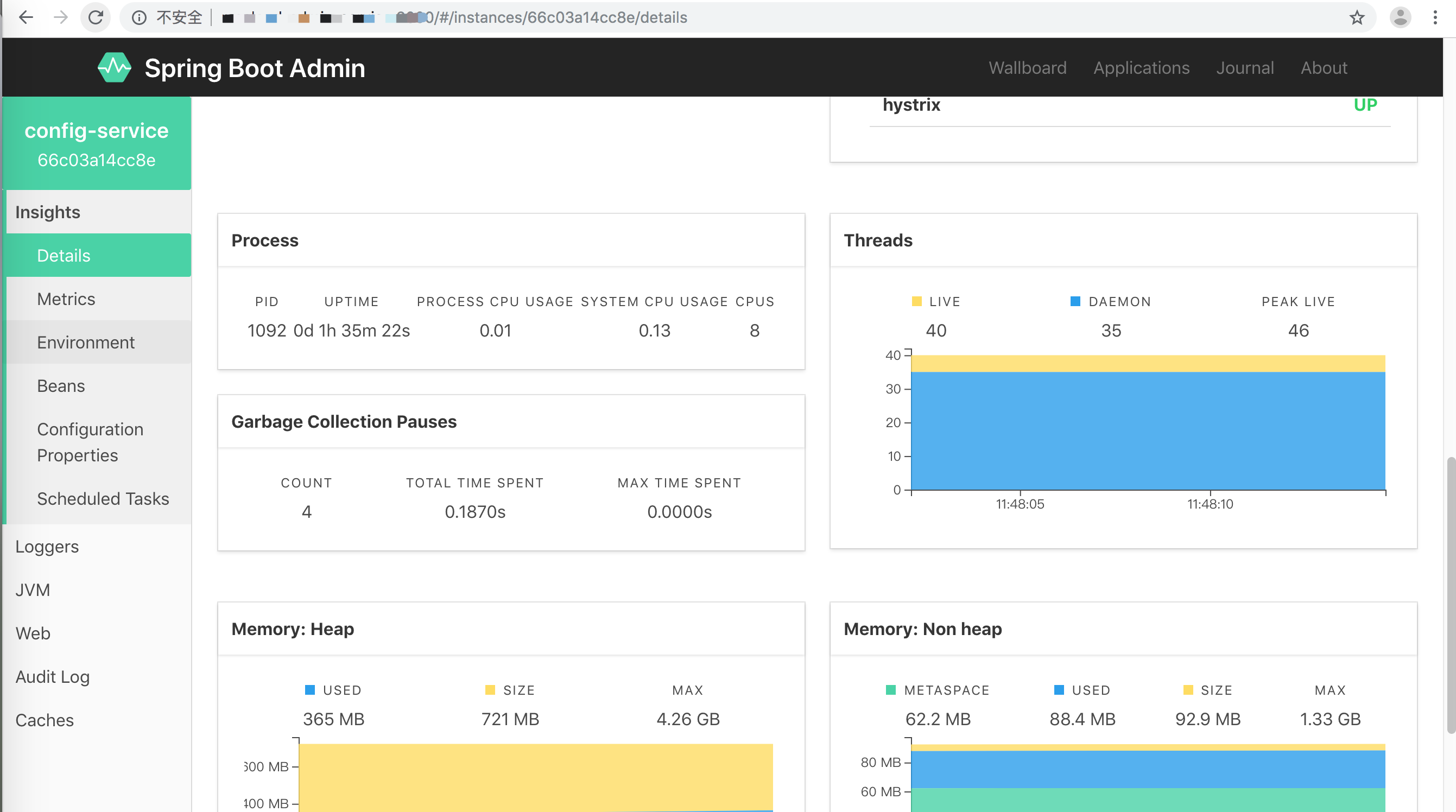Open the Audit Log page
Viewport: 1456px width, 812px height.
(53, 676)
